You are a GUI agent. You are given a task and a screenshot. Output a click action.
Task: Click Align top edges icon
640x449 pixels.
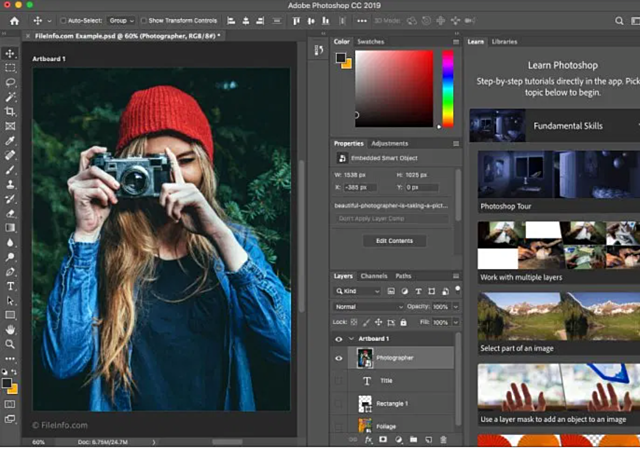[x=296, y=21]
